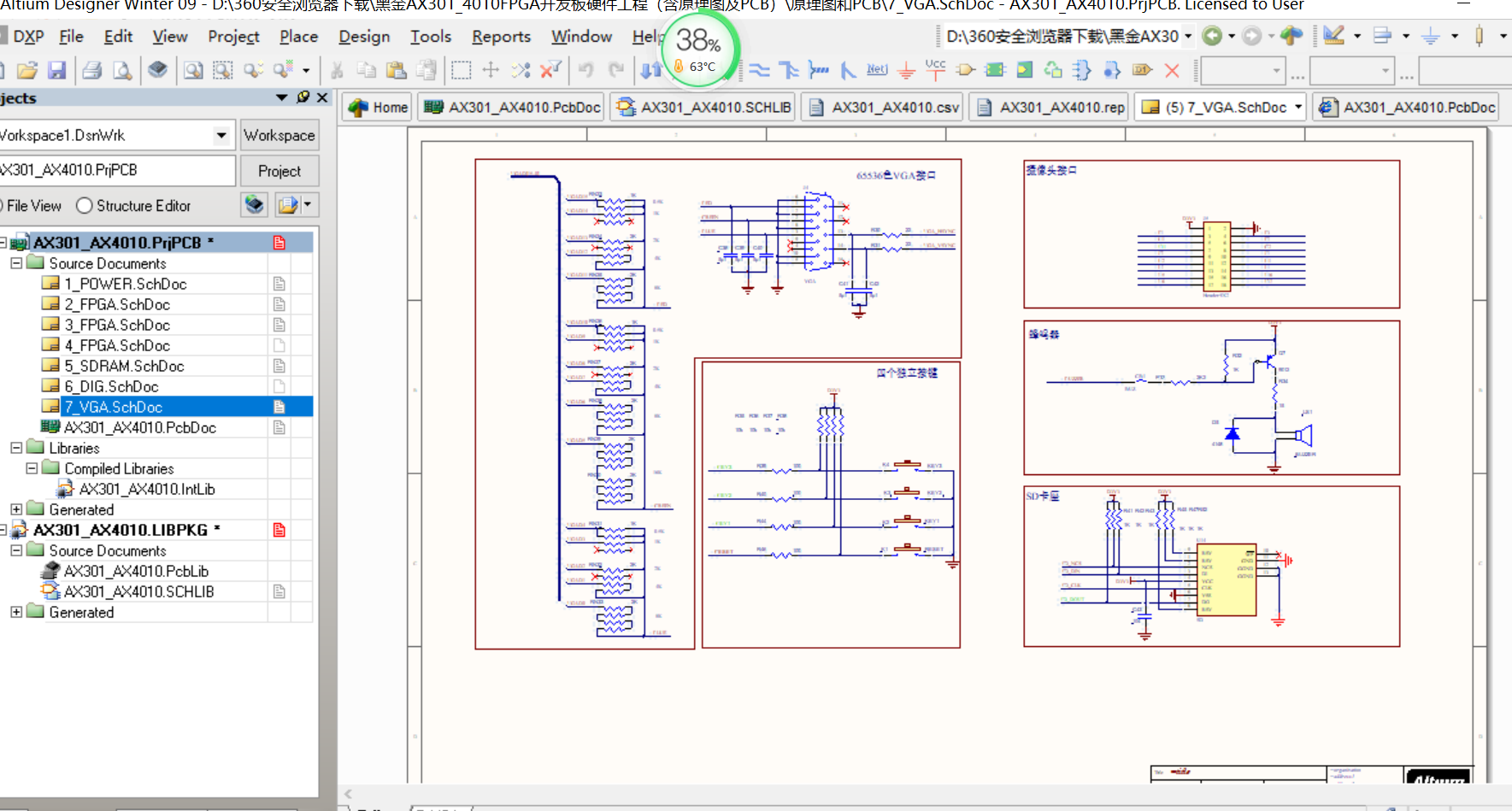1512x811 pixels.
Task: Click the 38% floating accelerator widget
Action: click(700, 48)
